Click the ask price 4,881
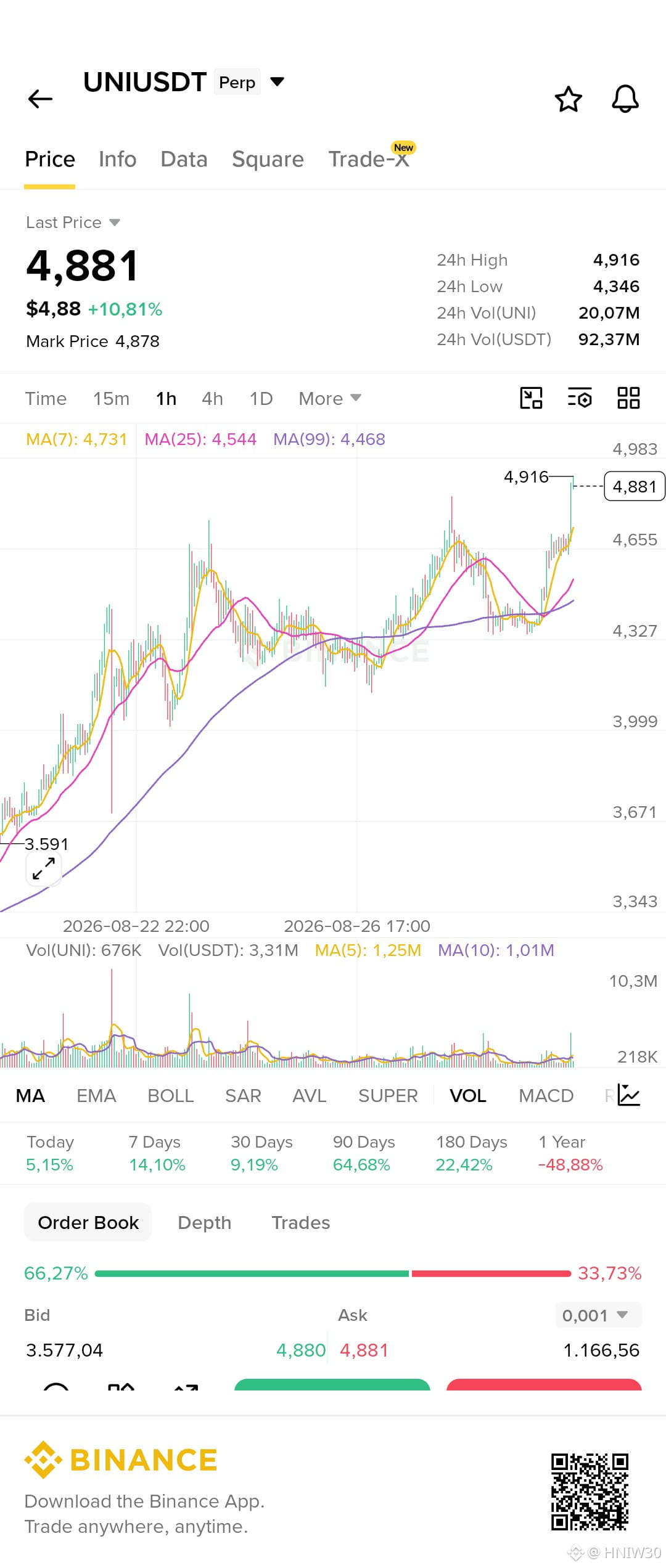Image resolution: width=666 pixels, height=1568 pixels. (364, 1350)
